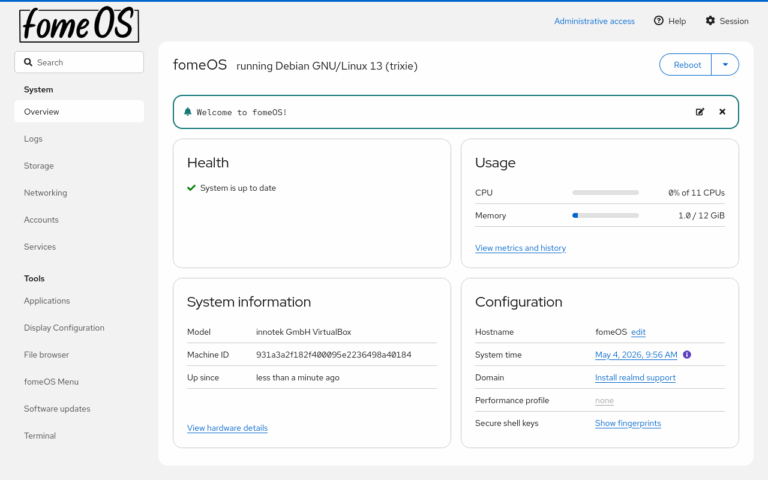The width and height of the screenshot is (768, 480).
Task: Edit the Welcome to fomeOS message
Action: [699, 112]
